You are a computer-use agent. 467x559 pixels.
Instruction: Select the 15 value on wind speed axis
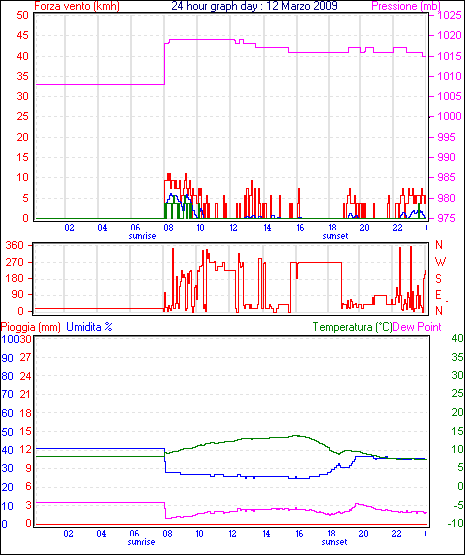[x=22, y=157]
